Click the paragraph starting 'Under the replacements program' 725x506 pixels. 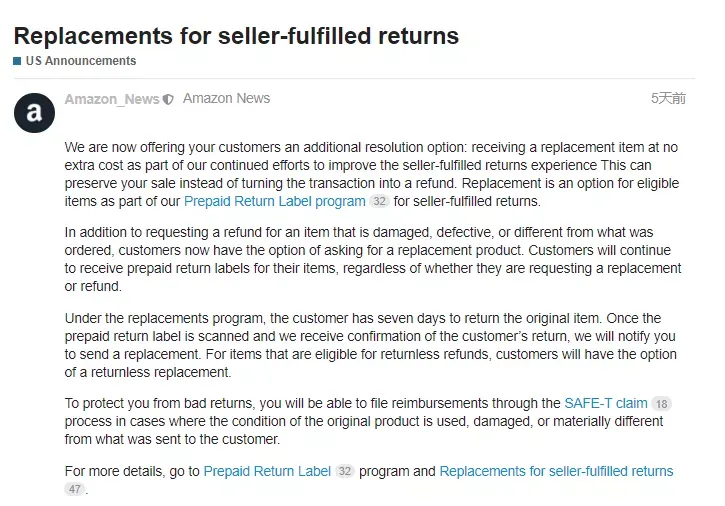(x=371, y=345)
